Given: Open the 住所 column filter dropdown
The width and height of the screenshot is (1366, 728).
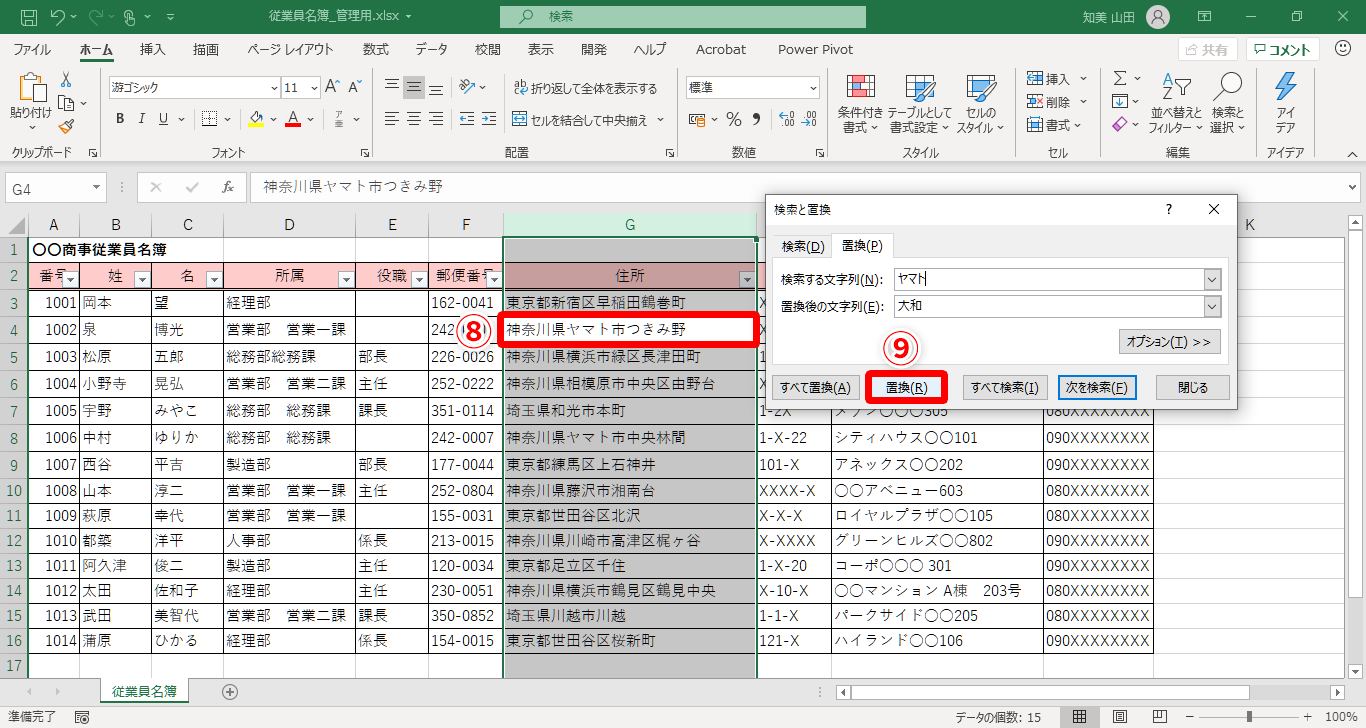Looking at the screenshot, I should click(x=746, y=279).
